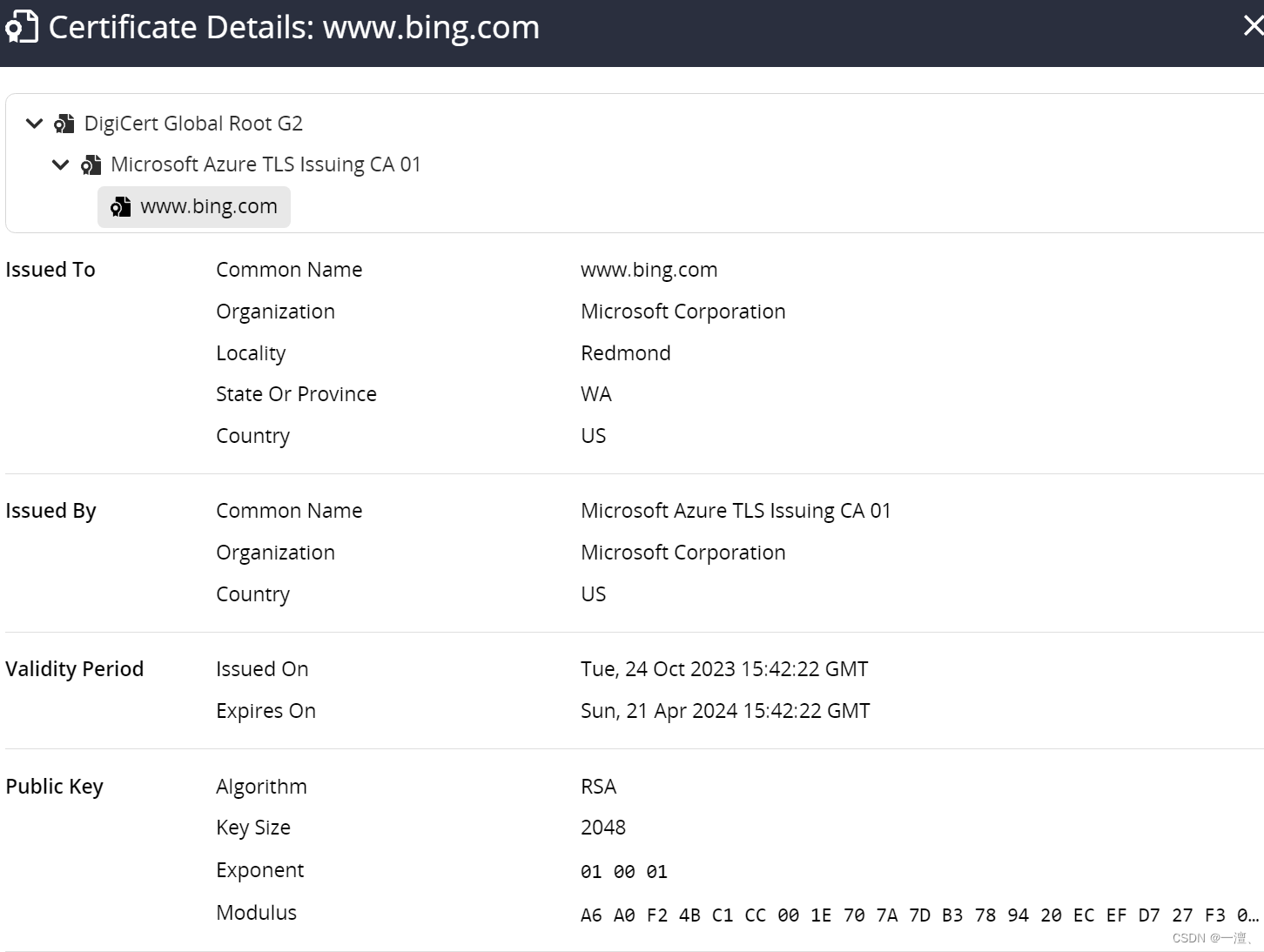Image resolution: width=1264 pixels, height=952 pixels.
Task: Click the Key Size label
Action: pos(253,828)
